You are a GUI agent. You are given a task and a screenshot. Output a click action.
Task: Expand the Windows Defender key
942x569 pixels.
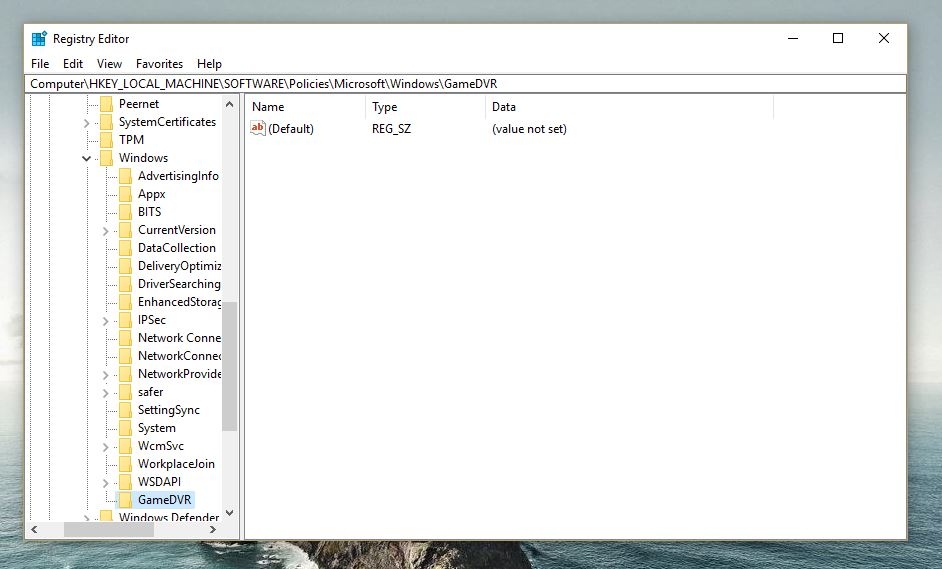tap(87, 518)
